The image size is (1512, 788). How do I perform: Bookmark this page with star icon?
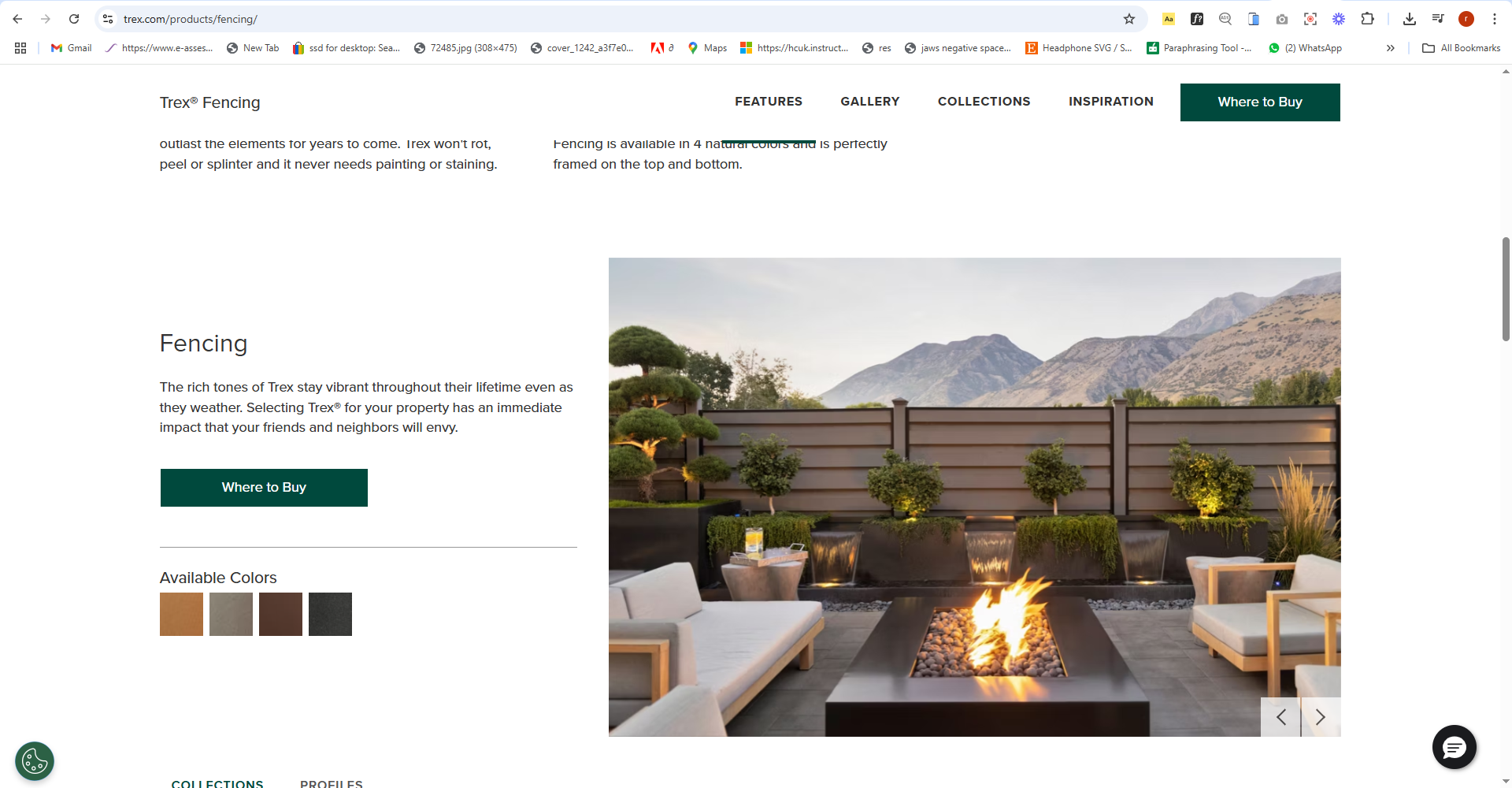(x=1129, y=19)
